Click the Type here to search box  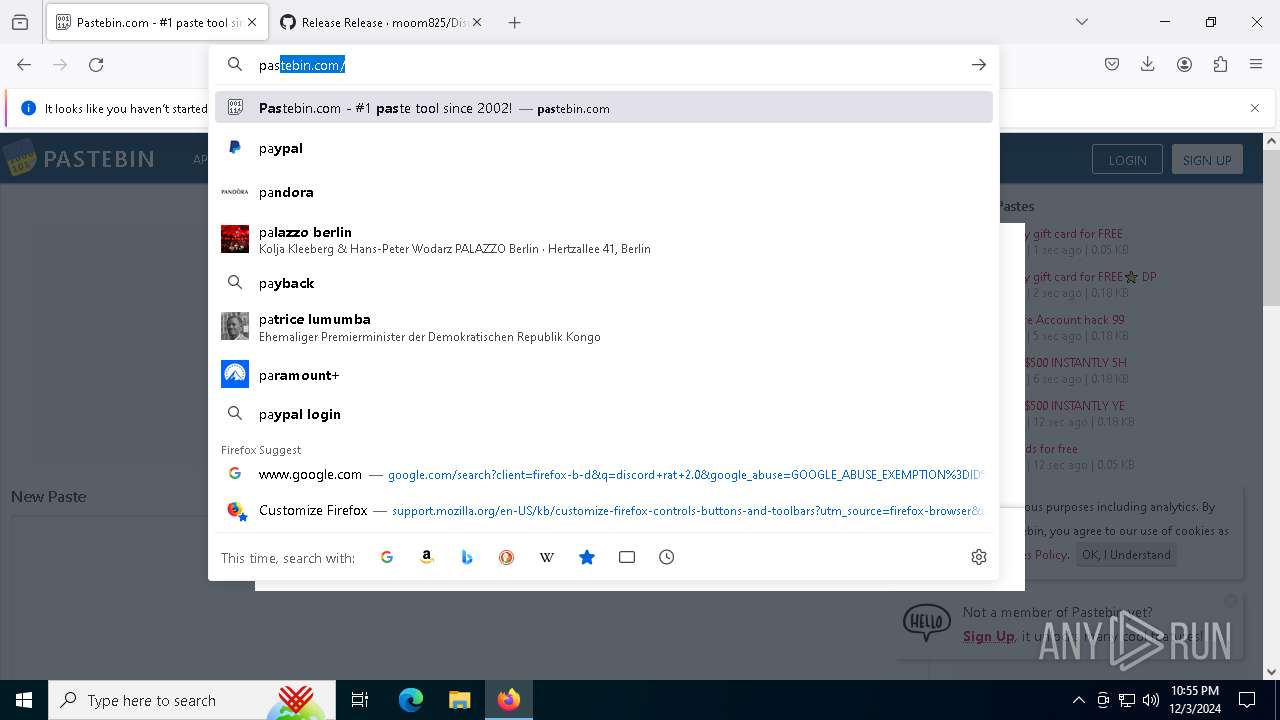(193, 700)
